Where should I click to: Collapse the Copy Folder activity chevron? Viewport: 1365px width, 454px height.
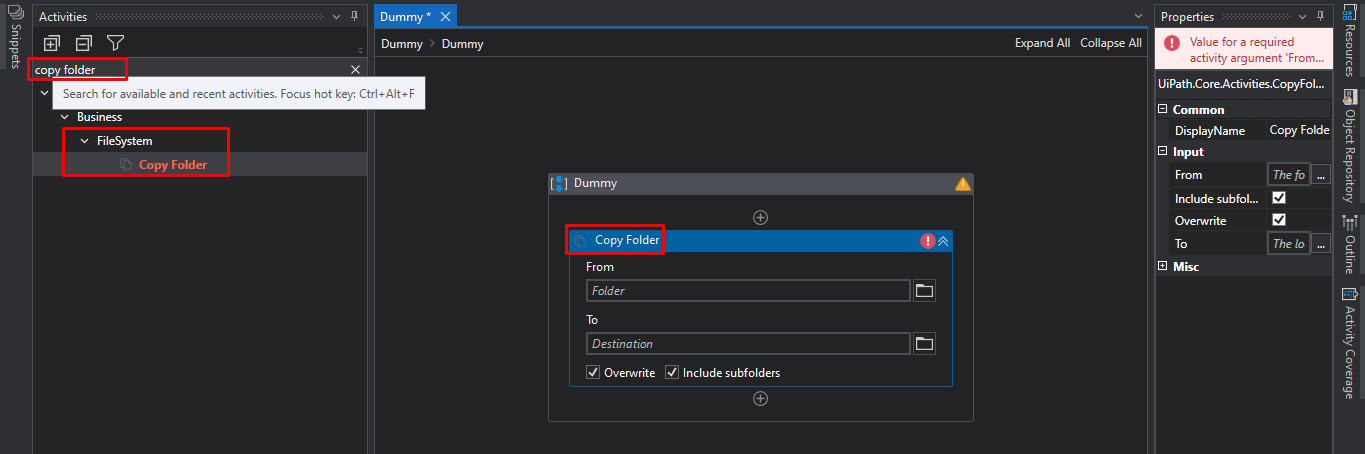[943, 241]
